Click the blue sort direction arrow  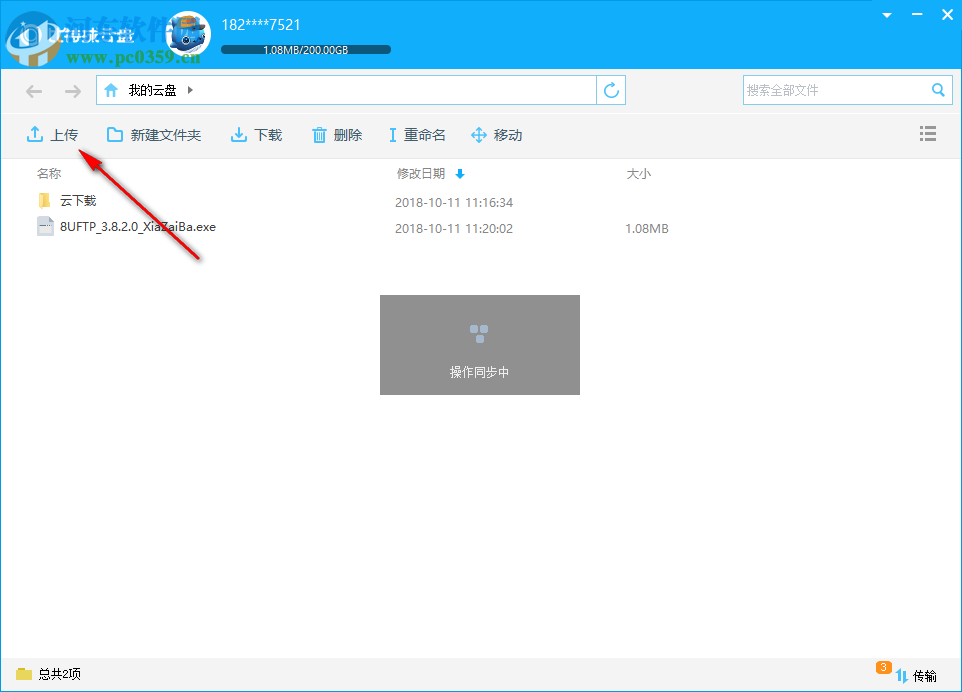tap(460, 174)
